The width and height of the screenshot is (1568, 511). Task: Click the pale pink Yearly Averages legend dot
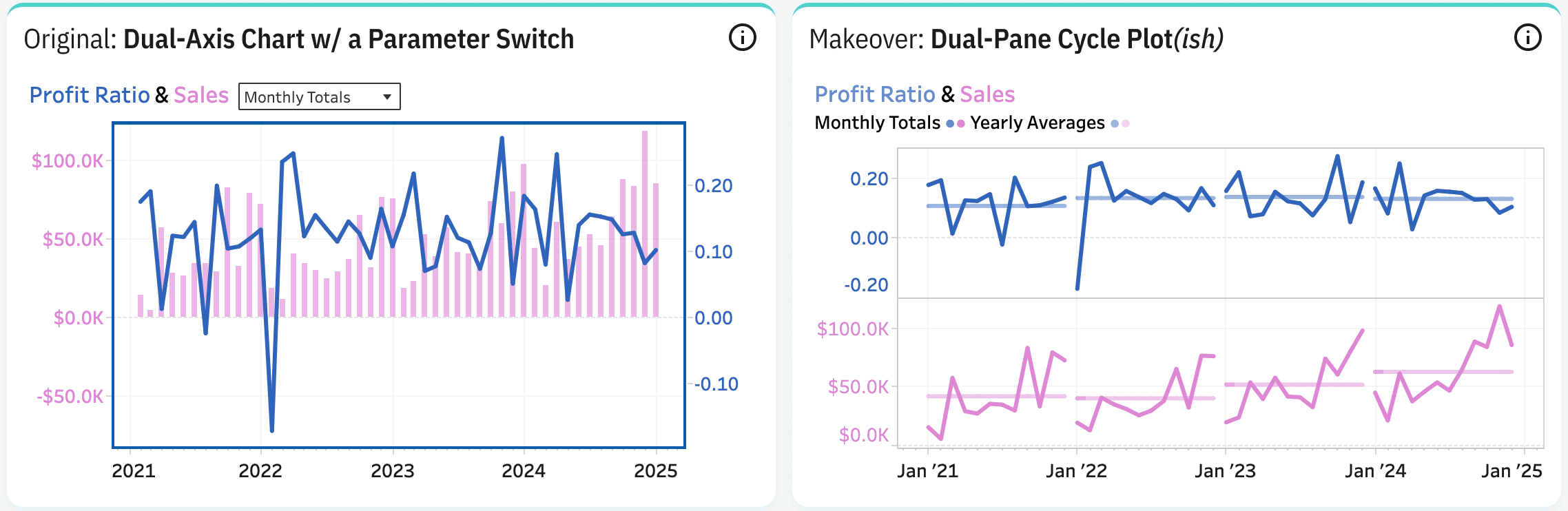[1126, 124]
